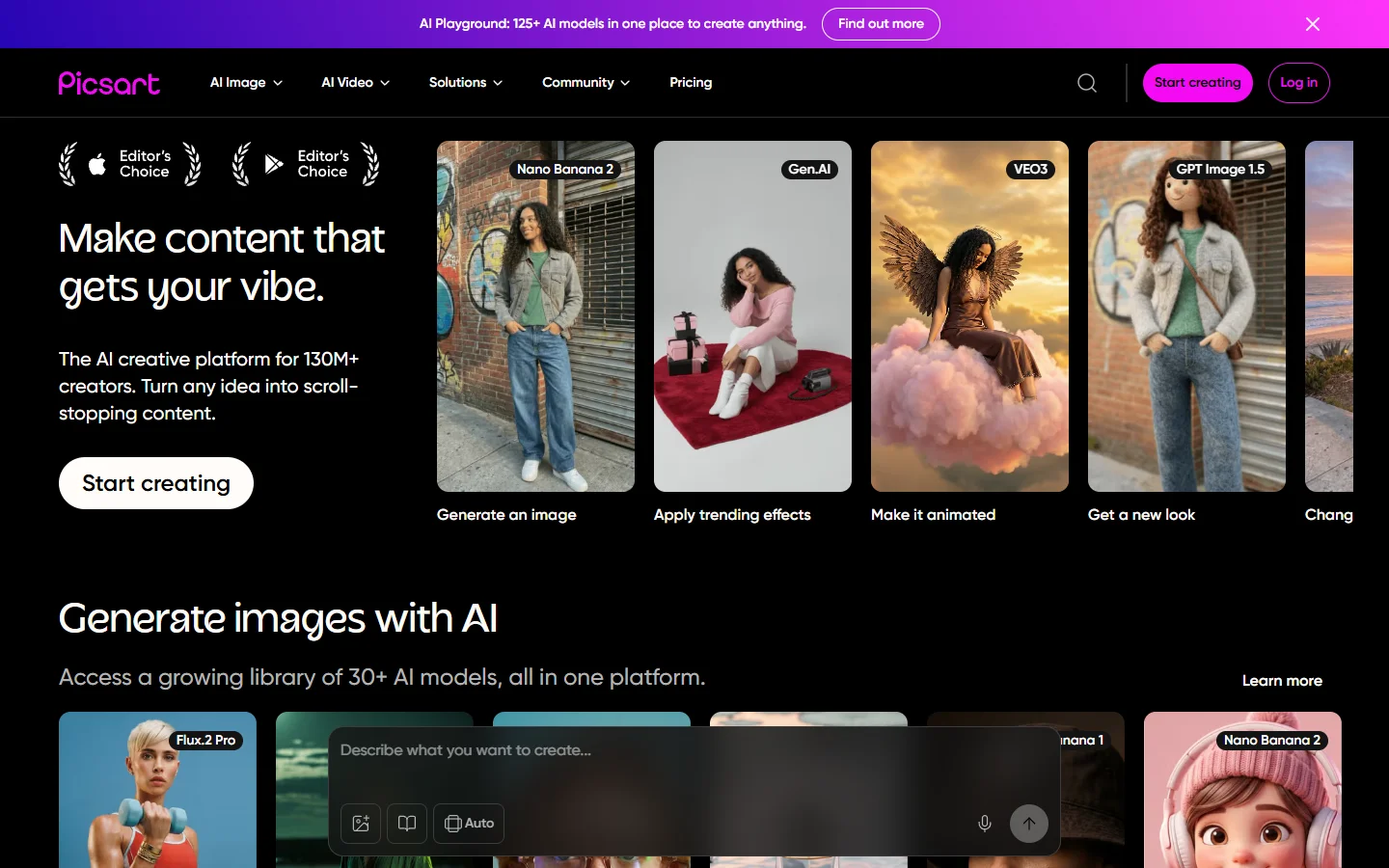Open the AI Video dropdown
Image resolution: width=1389 pixels, height=868 pixels.
(x=354, y=83)
